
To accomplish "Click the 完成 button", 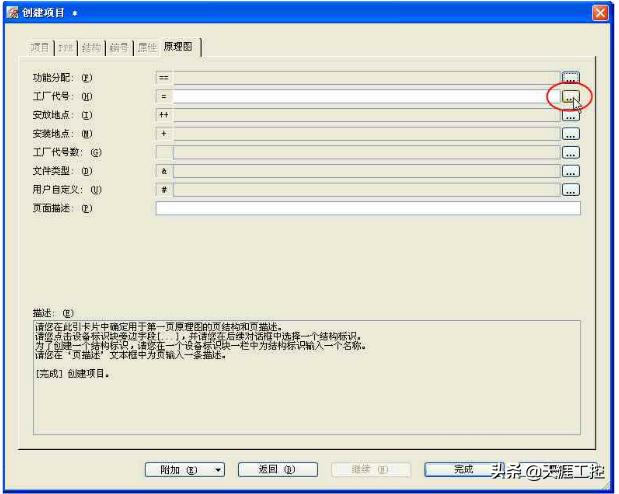I will [463, 470].
